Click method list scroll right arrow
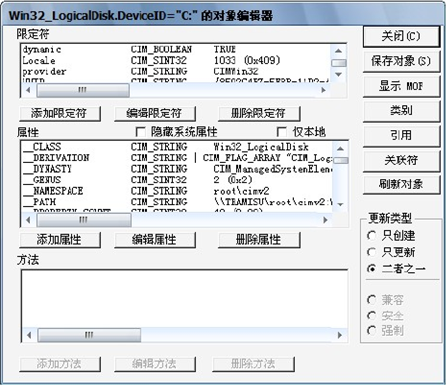The height and width of the screenshot is (385, 446). point(340,335)
